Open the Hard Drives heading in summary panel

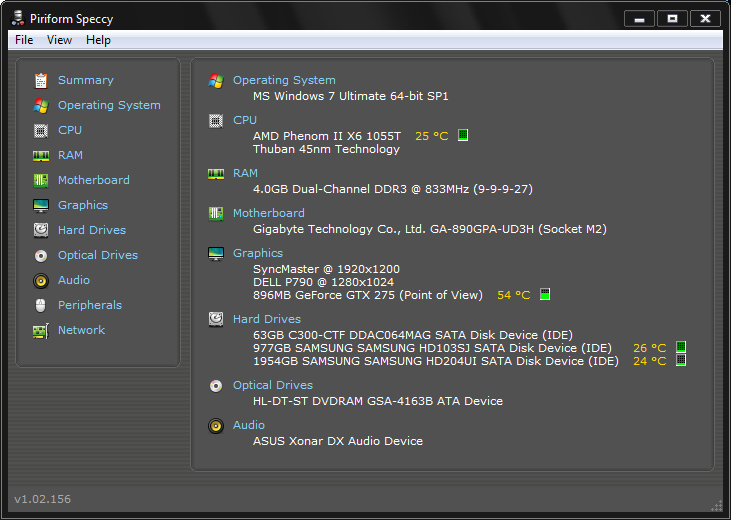pyautogui.click(x=266, y=319)
